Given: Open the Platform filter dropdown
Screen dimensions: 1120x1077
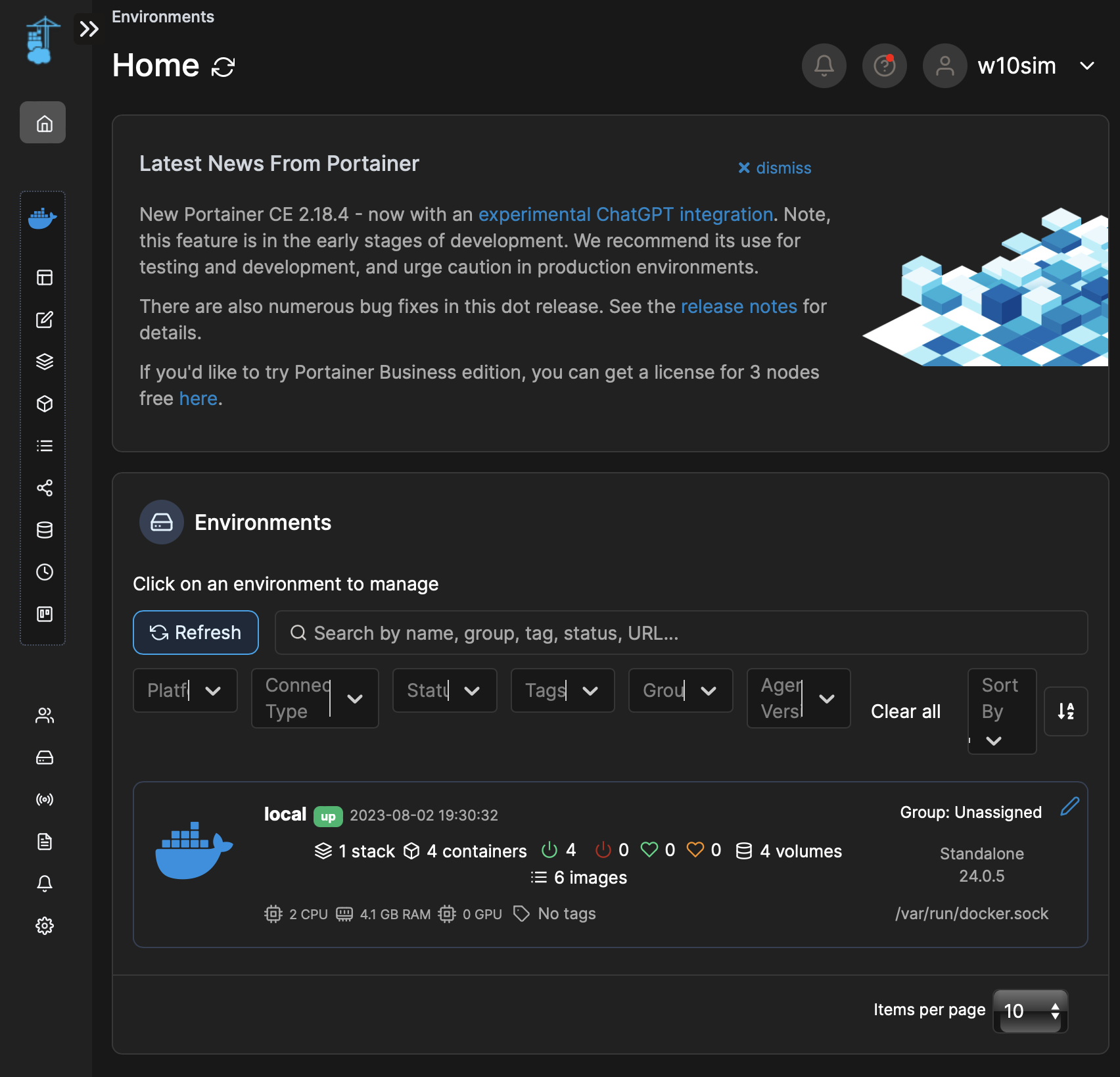Looking at the screenshot, I should coord(185,690).
